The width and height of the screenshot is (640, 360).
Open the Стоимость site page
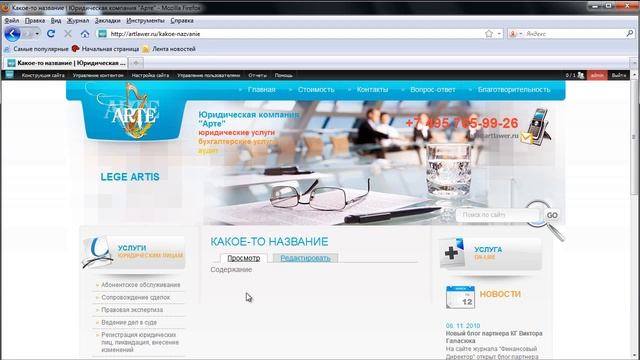pos(316,89)
